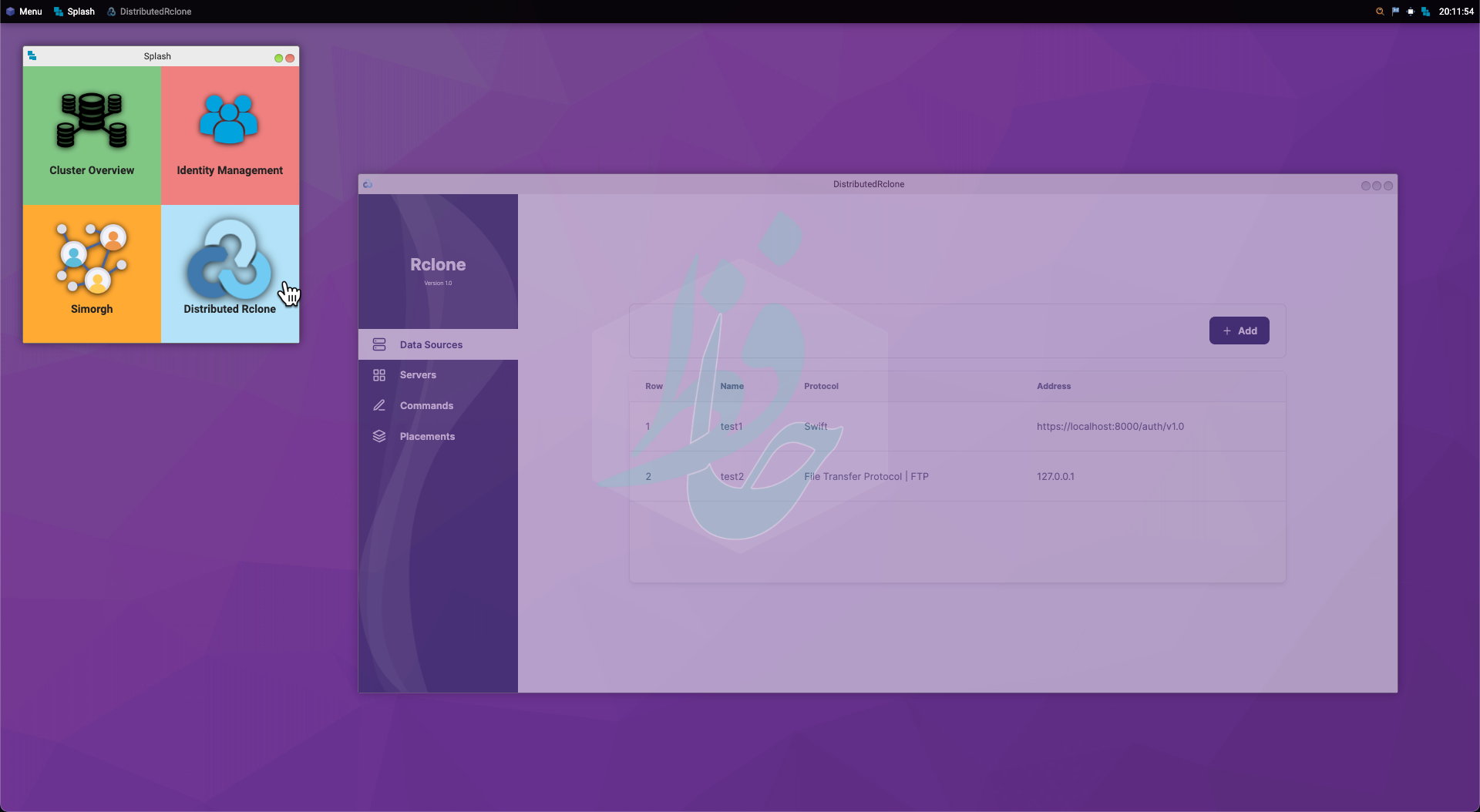Image resolution: width=1480 pixels, height=812 pixels.
Task: Click the File Transfer Protocol | FTP cell
Action: (866, 476)
